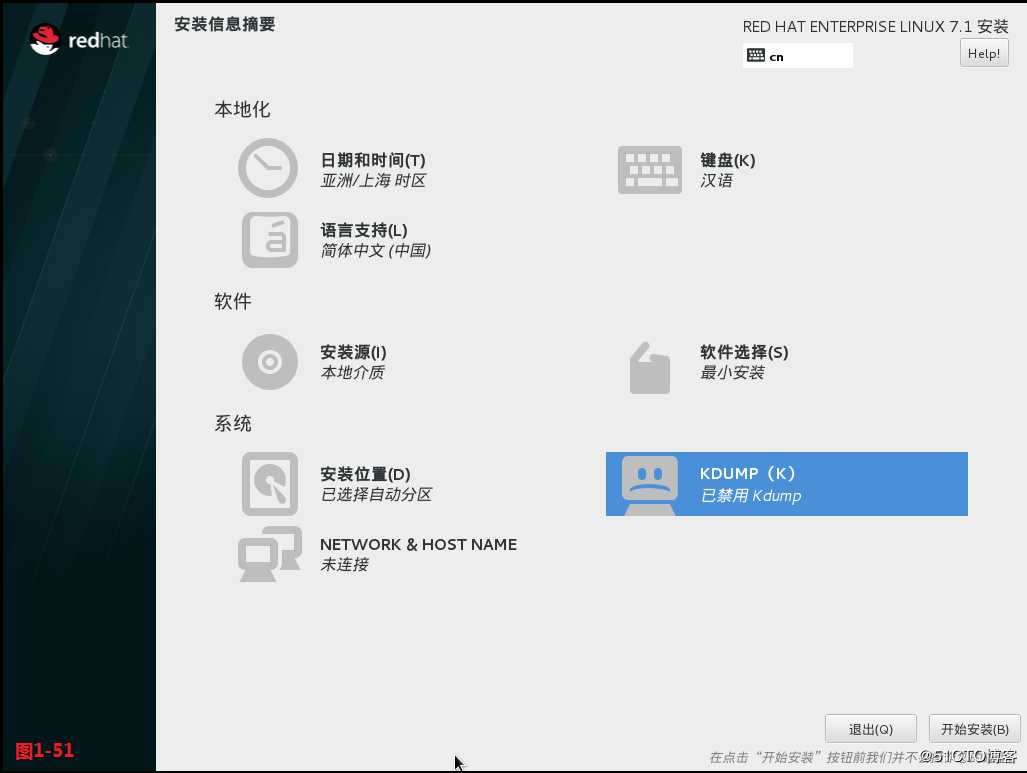The image size is (1027, 773).
Task: Click the Red Hat logo
Action: click(79, 40)
